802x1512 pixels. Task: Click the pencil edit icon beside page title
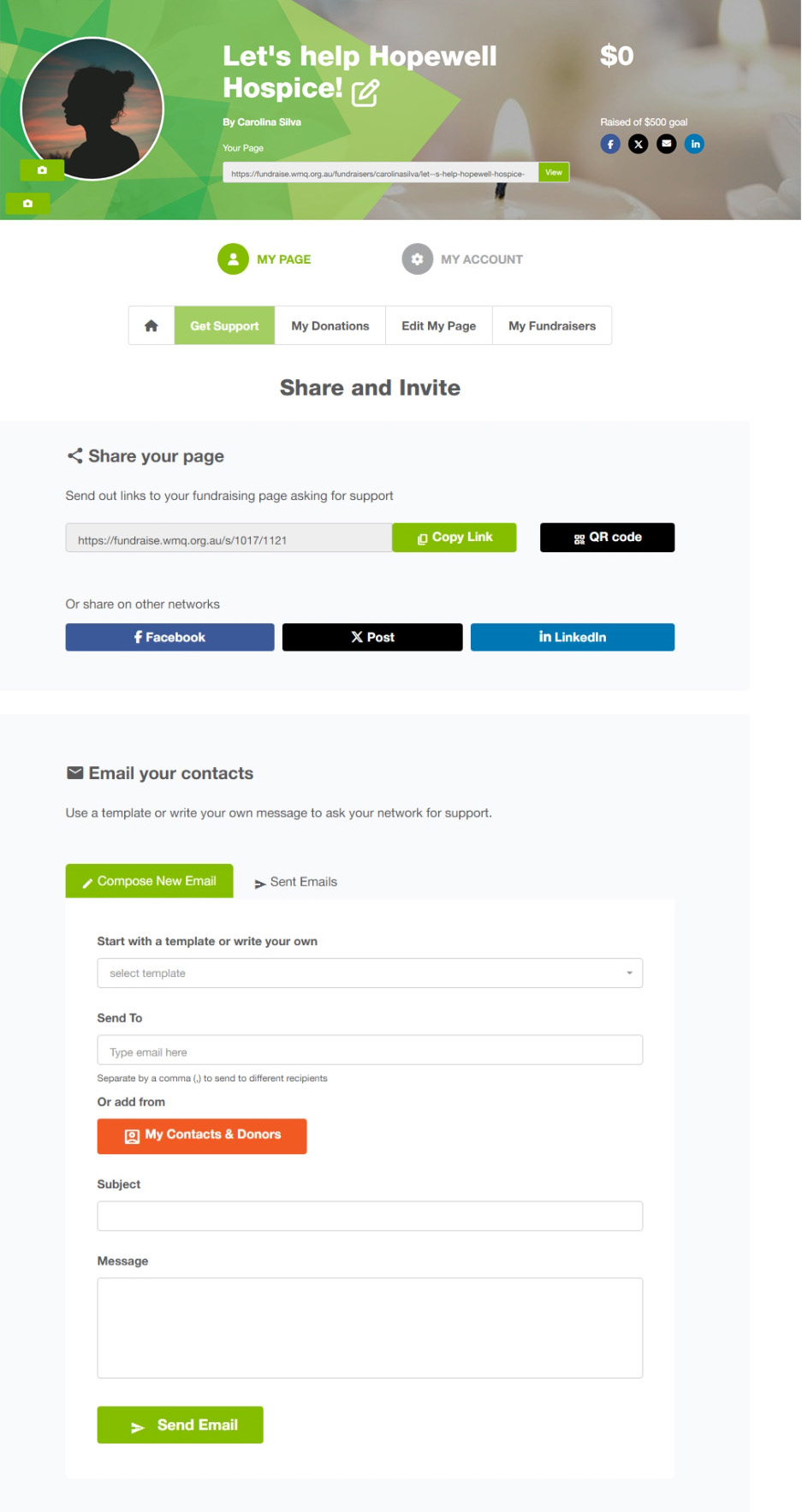coord(365,92)
